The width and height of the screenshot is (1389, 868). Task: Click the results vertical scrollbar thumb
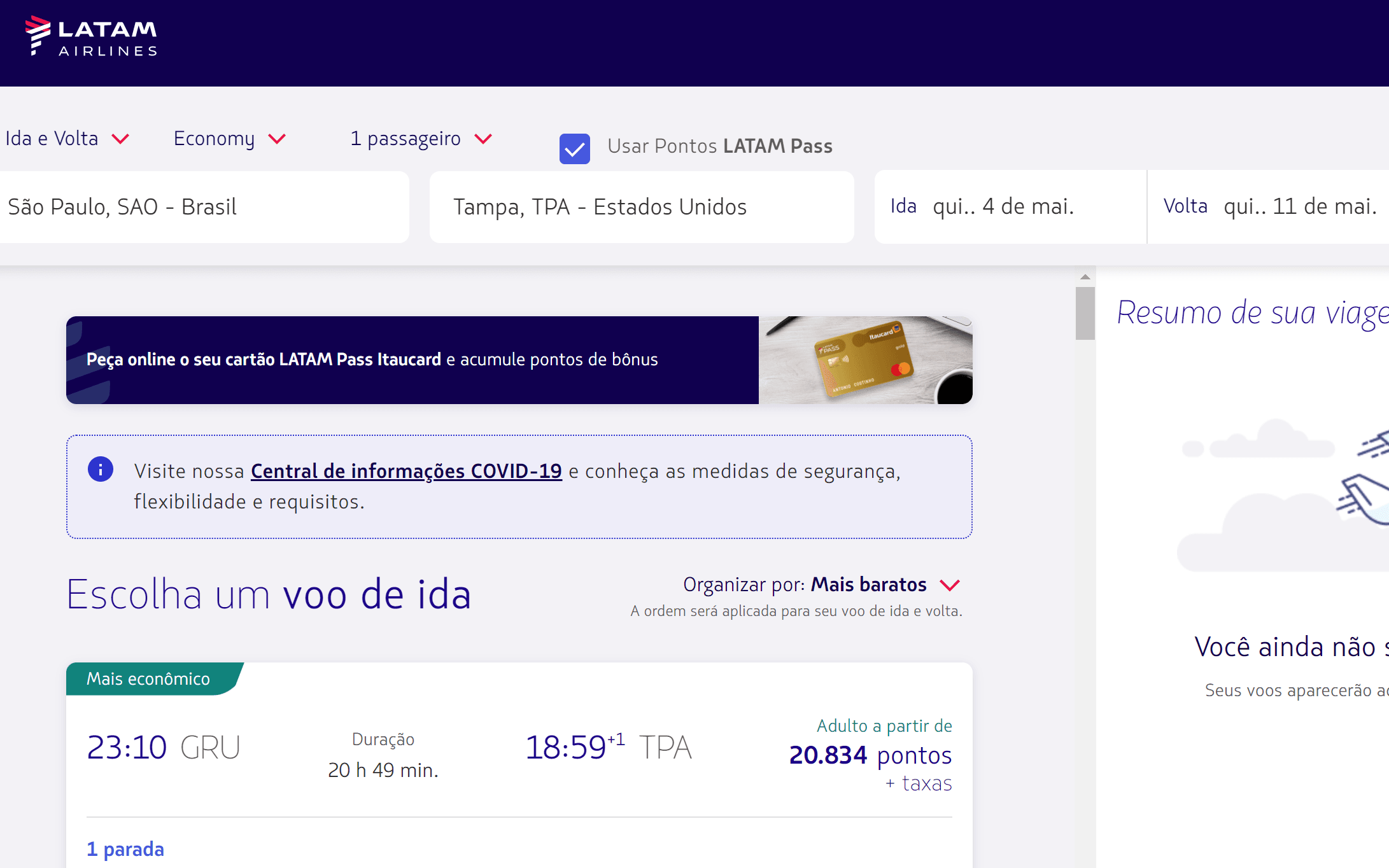click(1085, 313)
